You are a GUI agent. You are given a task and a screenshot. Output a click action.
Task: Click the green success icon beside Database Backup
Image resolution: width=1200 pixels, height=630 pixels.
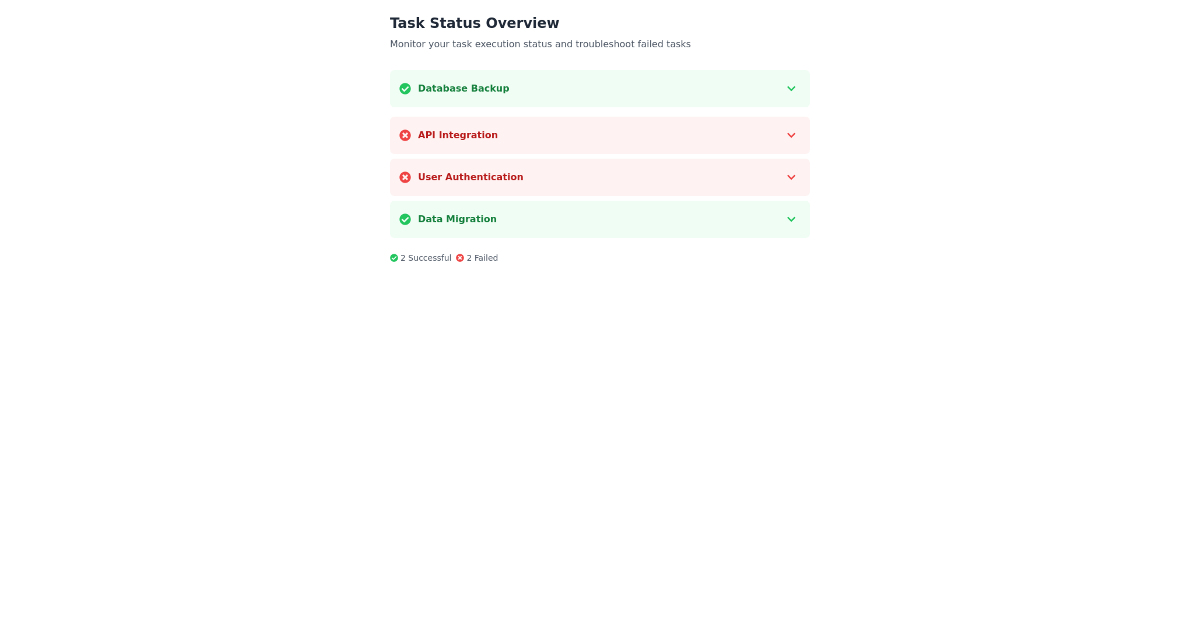tap(405, 88)
